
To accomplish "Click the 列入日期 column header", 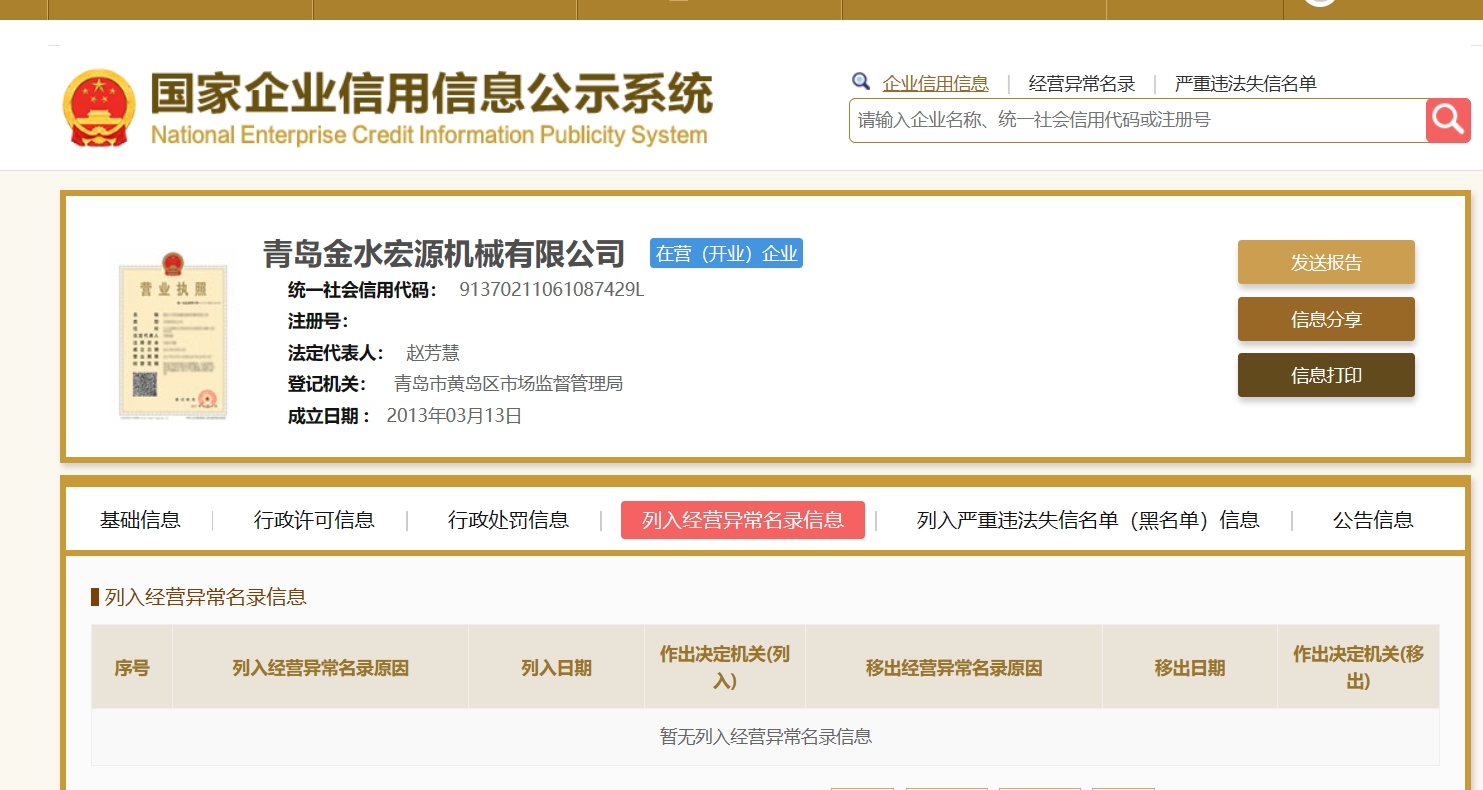I will pyautogui.click(x=556, y=668).
